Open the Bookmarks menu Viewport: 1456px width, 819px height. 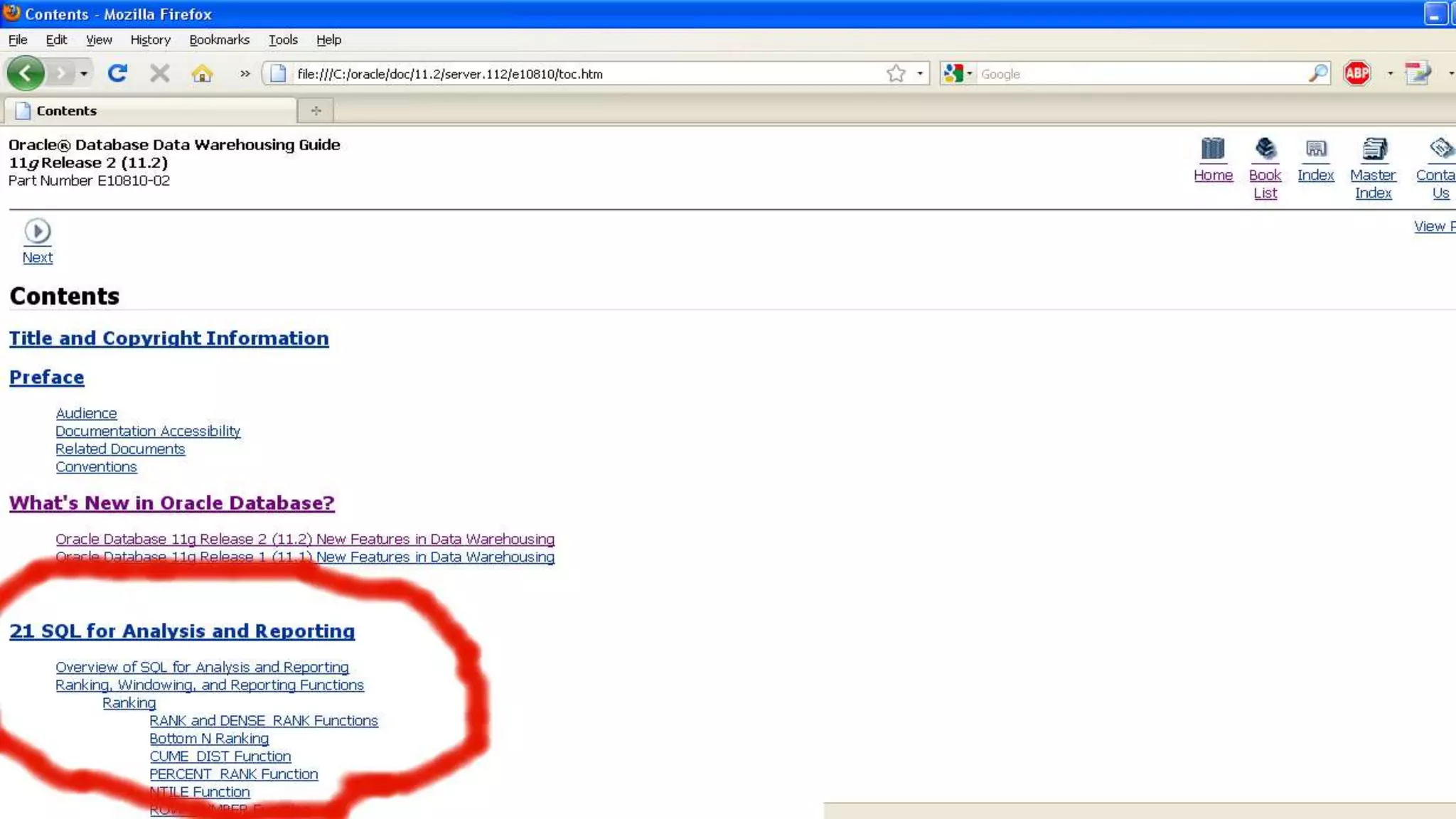219,40
